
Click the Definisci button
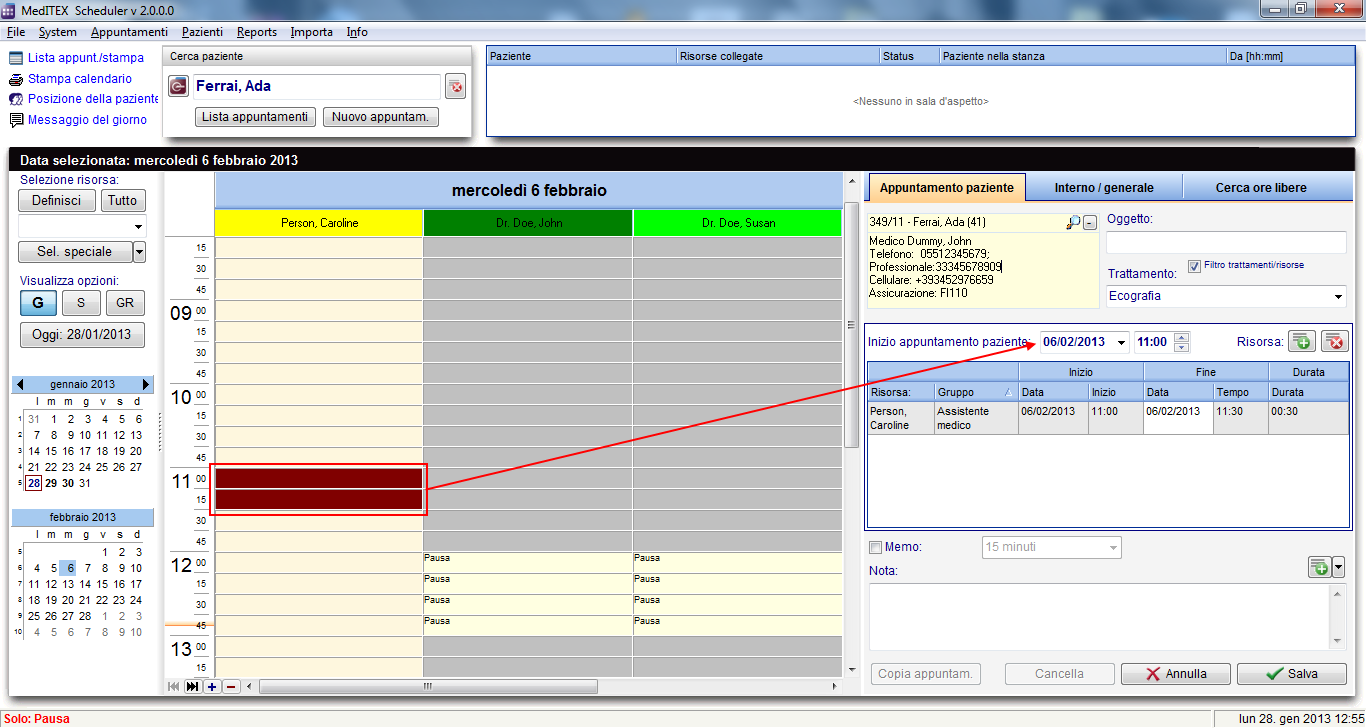pos(57,200)
